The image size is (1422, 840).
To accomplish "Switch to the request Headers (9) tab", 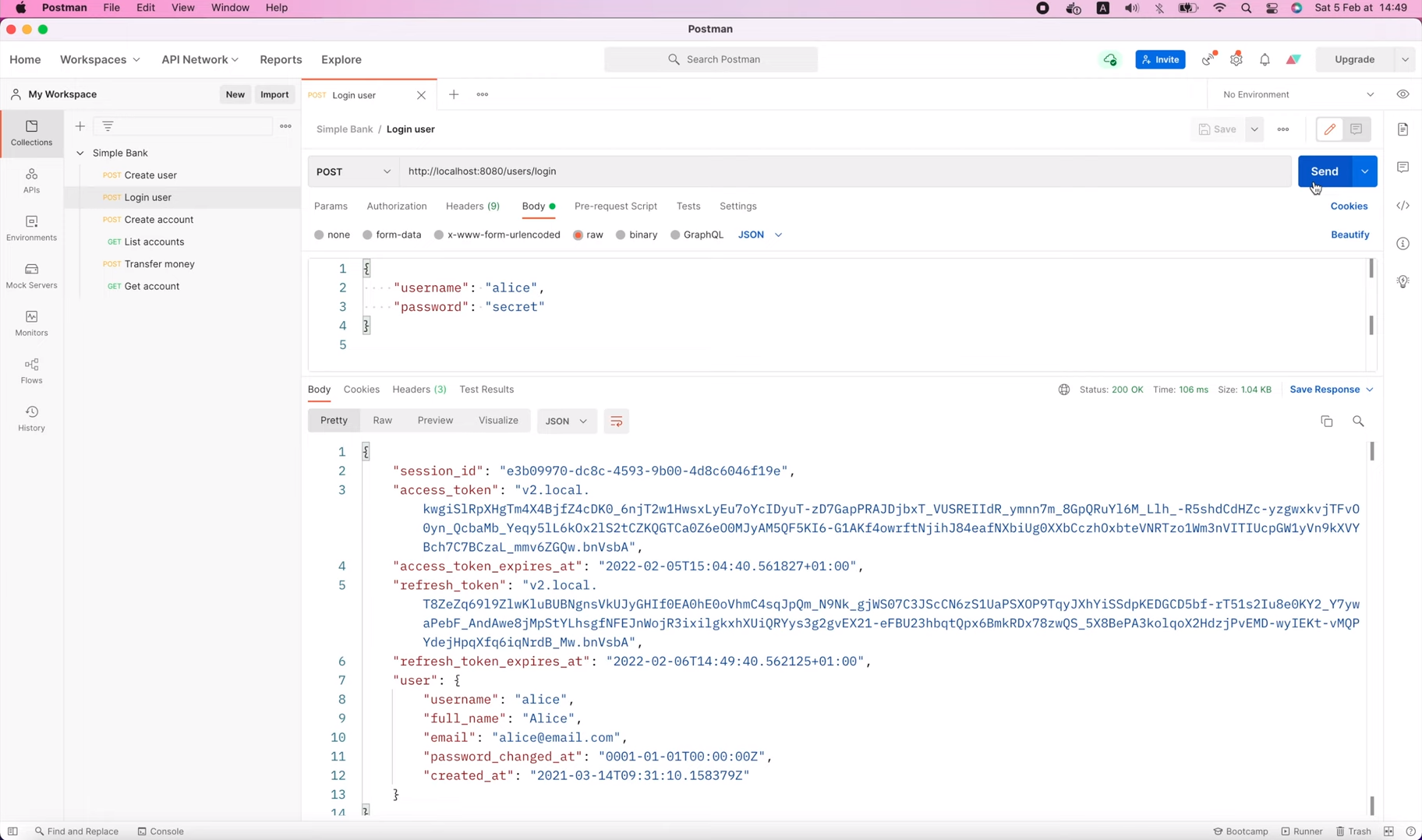I will [x=472, y=206].
